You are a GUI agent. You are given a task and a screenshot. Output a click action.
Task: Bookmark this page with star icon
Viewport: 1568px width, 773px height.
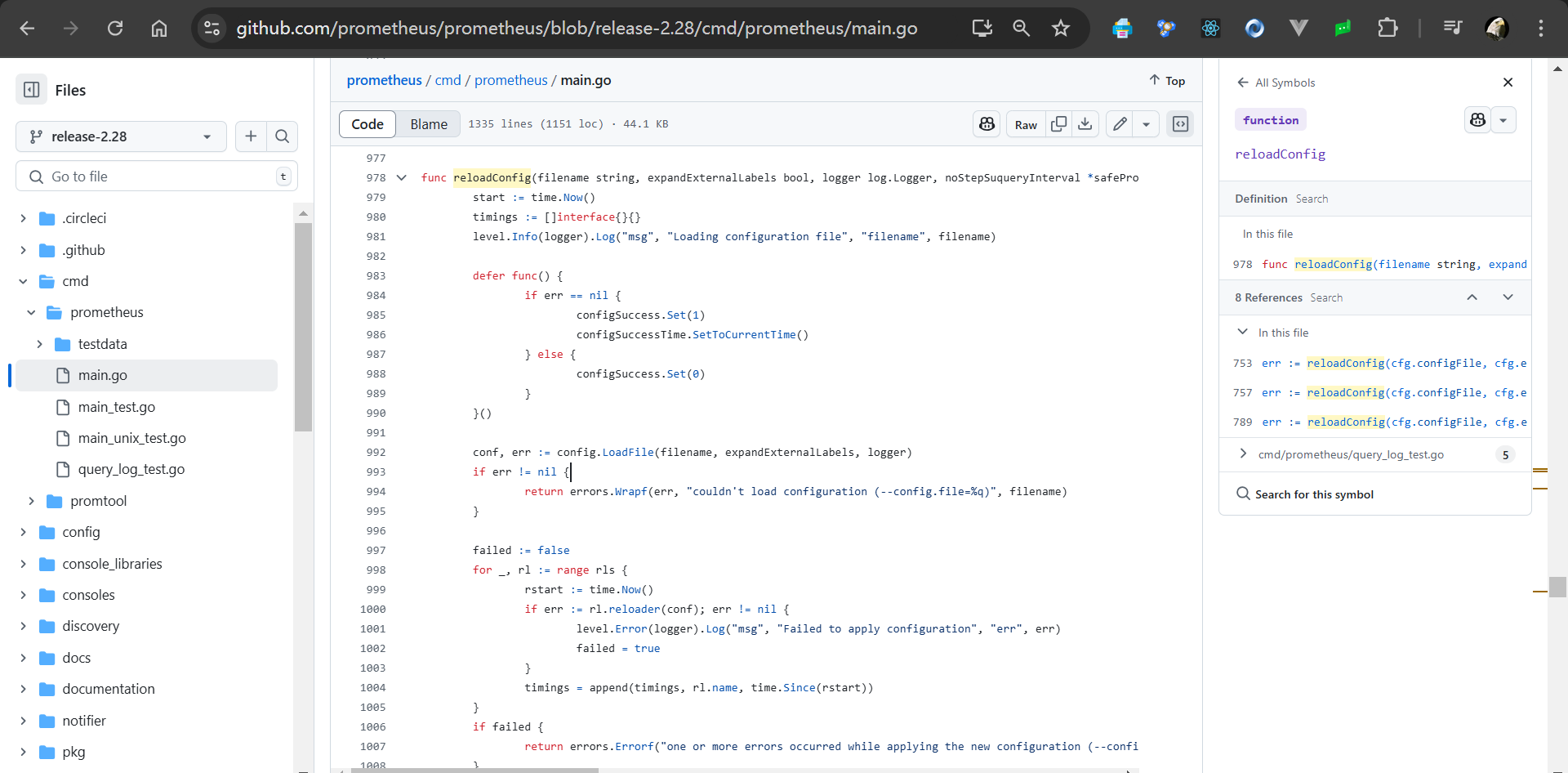[x=1061, y=29]
